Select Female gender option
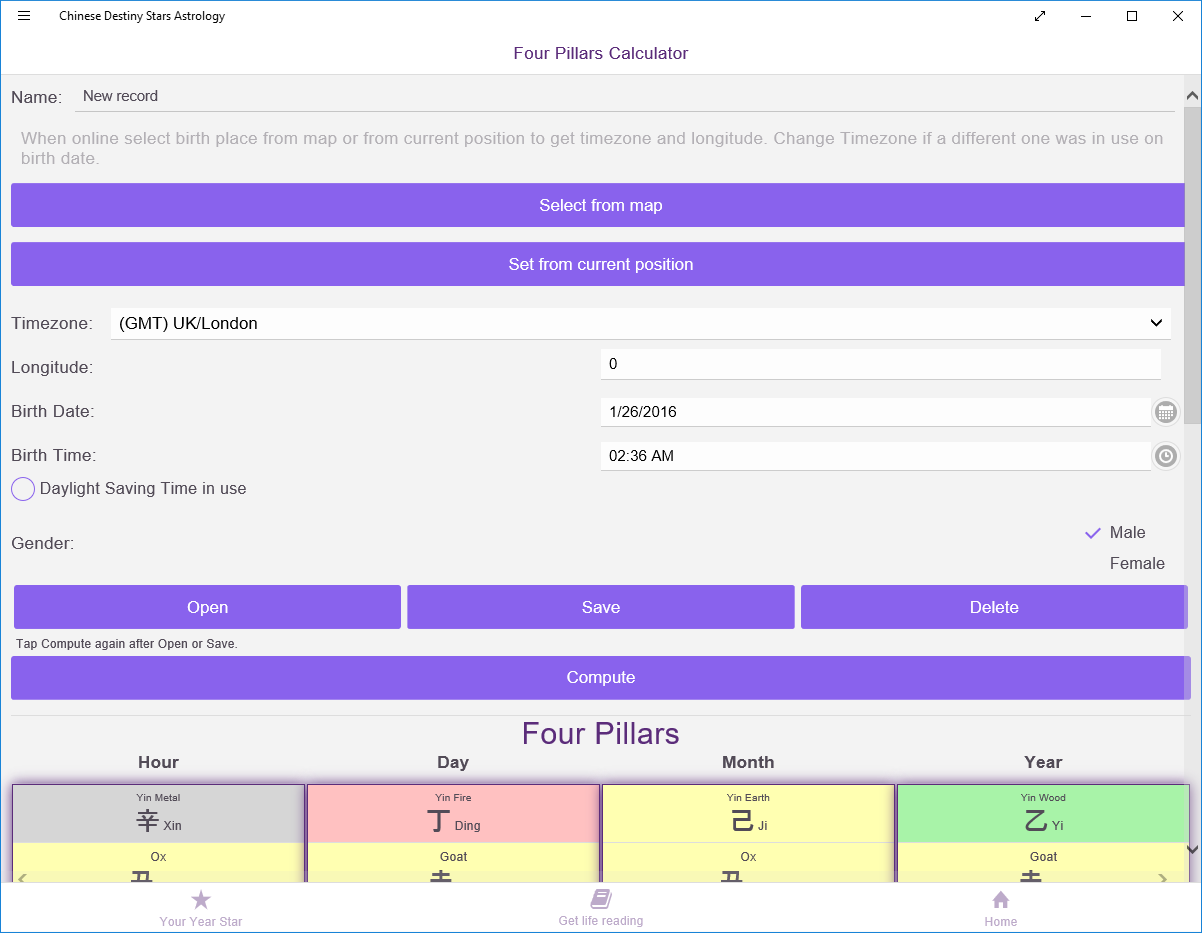Viewport: 1202px width, 933px height. pyautogui.click(x=1137, y=564)
